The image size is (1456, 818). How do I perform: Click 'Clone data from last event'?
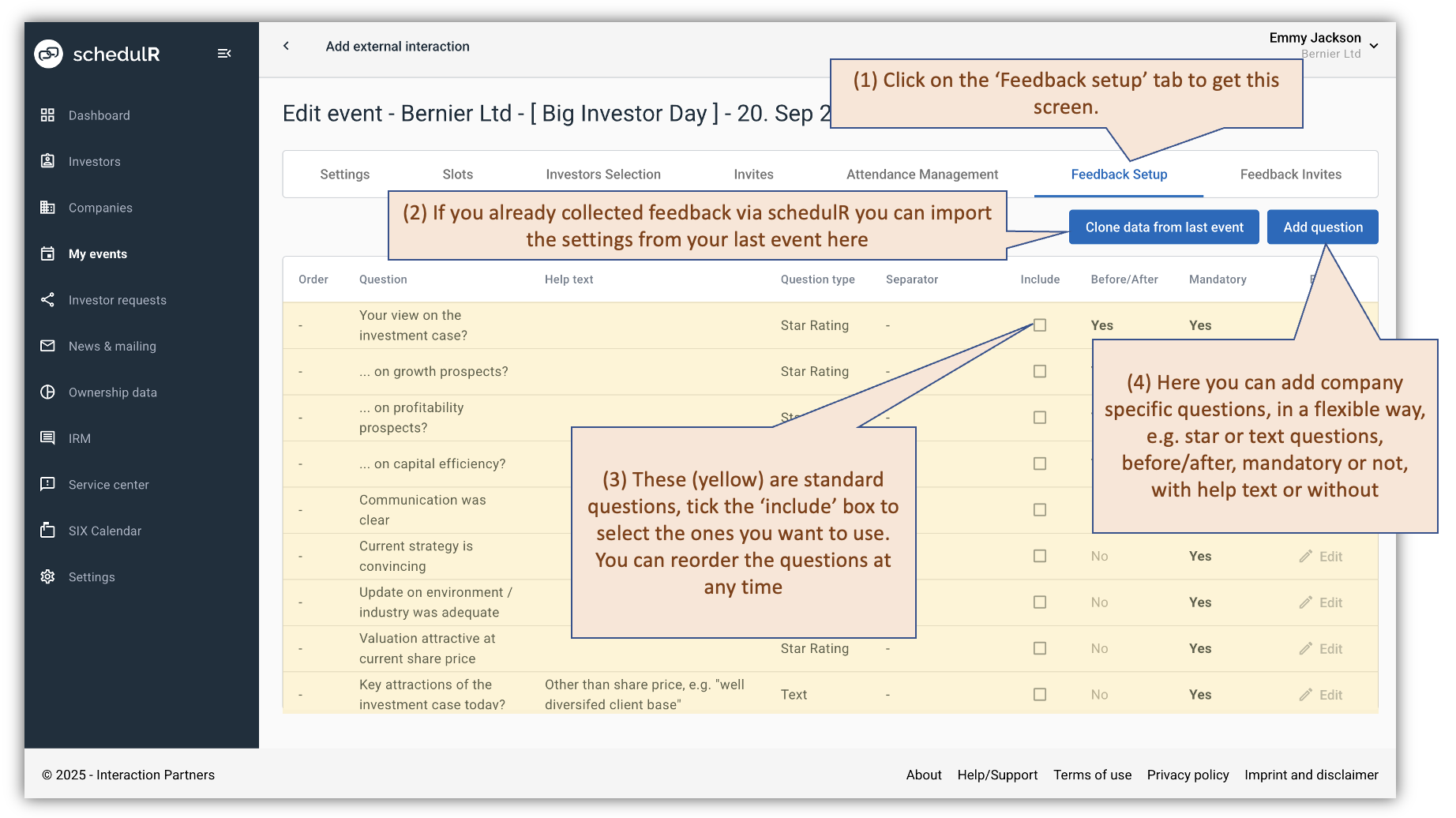[1163, 227]
